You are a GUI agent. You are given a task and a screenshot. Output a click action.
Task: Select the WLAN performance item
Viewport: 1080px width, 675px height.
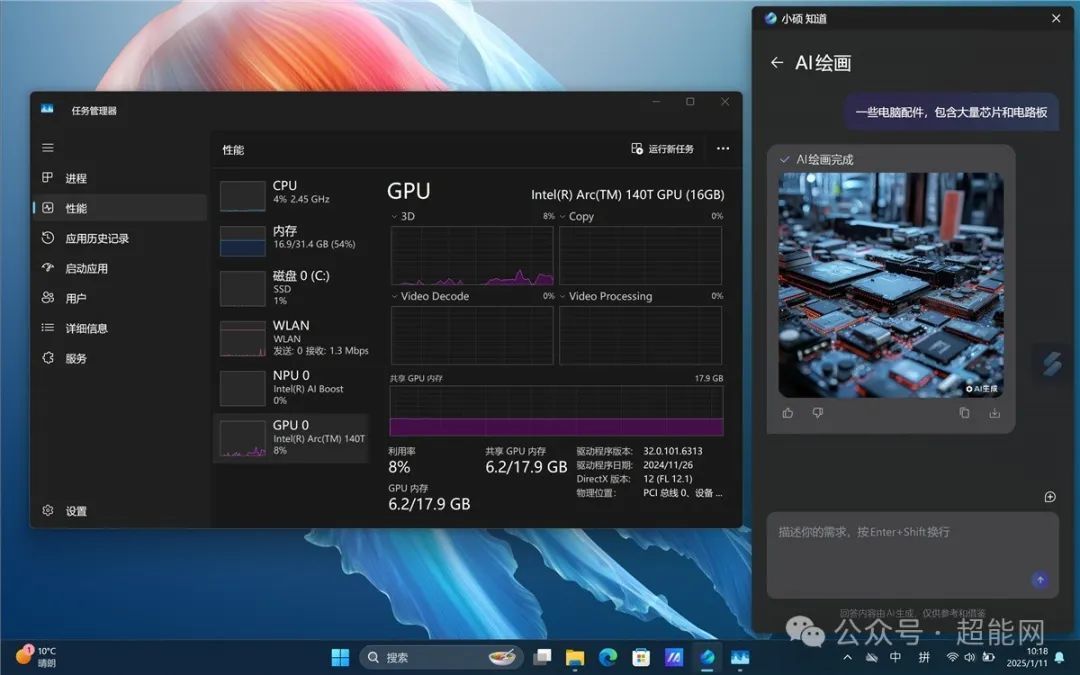coord(291,338)
